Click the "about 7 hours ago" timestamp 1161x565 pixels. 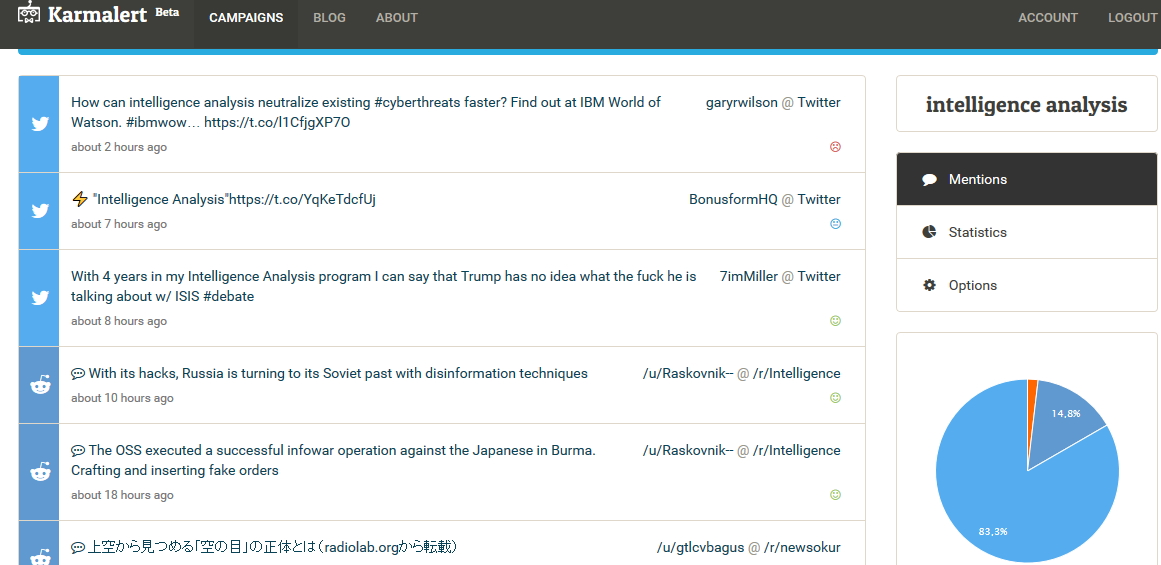click(x=119, y=224)
